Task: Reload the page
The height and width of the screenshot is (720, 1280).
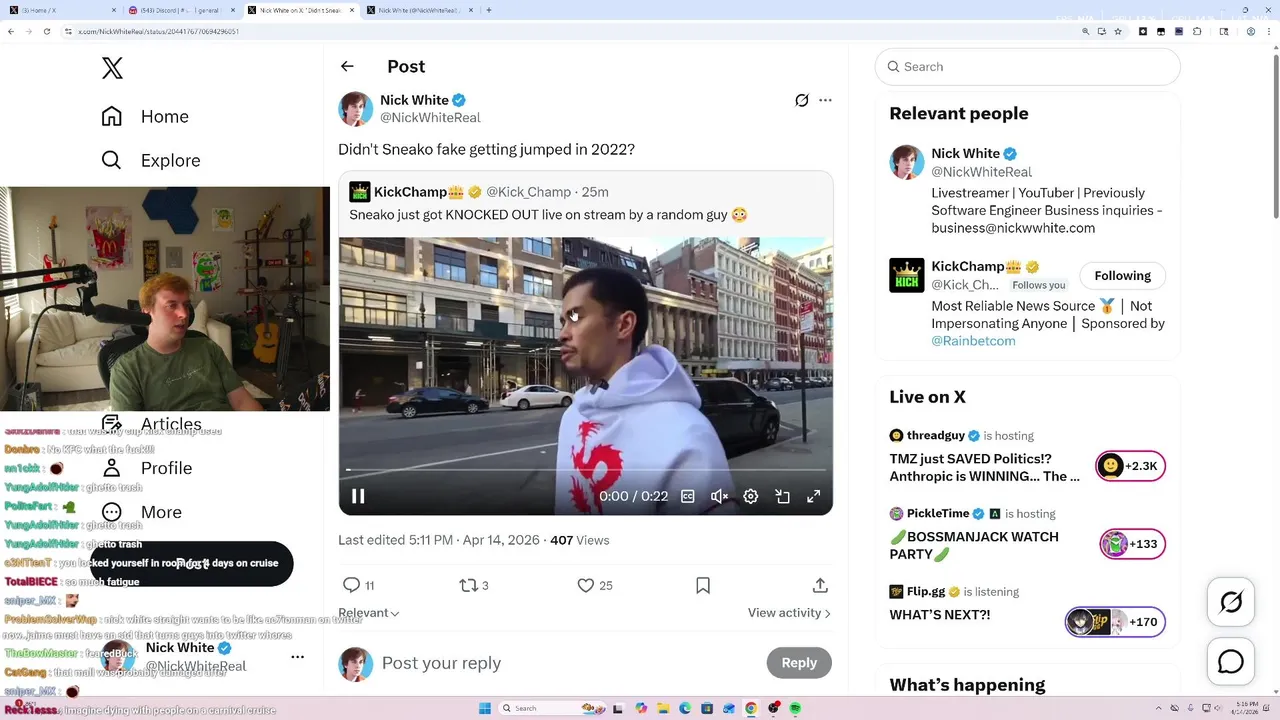Action: point(47,31)
